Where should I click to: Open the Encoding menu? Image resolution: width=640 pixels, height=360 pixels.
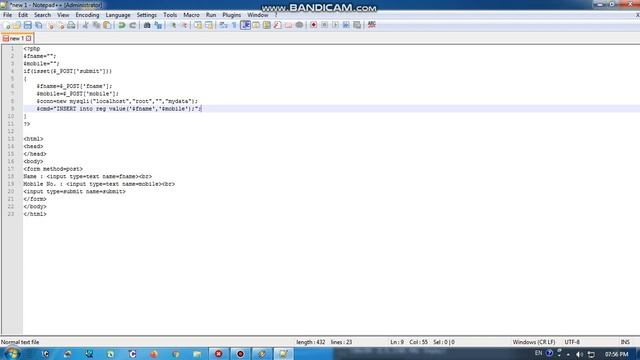(x=87, y=15)
